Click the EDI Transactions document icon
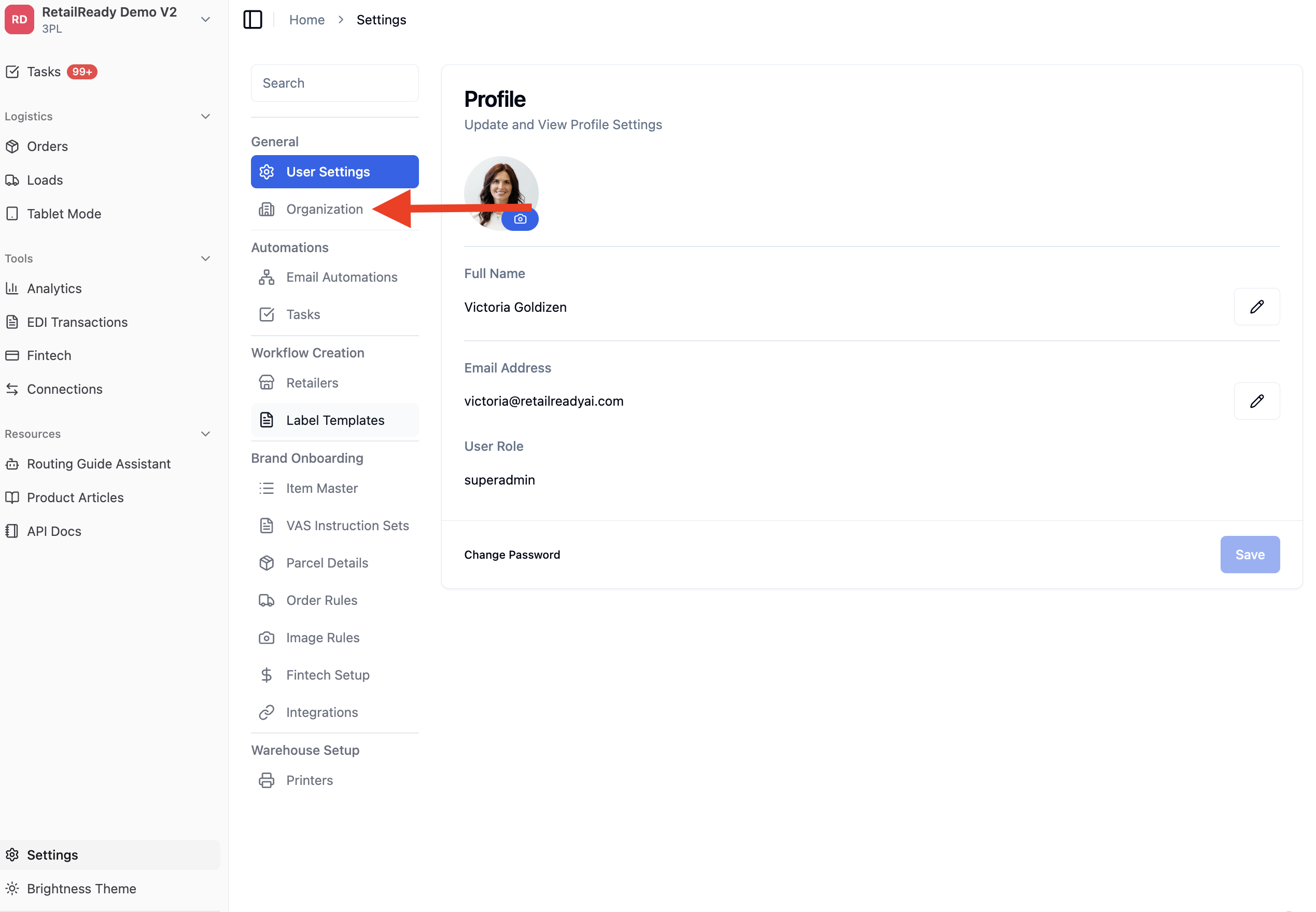 [x=12, y=322]
